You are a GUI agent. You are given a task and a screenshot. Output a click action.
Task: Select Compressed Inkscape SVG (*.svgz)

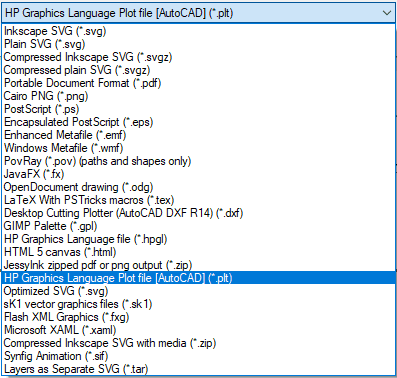click(198, 57)
